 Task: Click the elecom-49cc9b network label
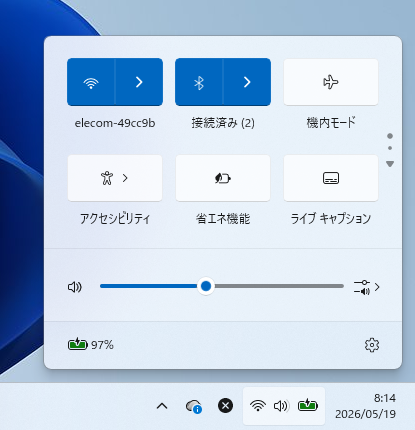[x=115, y=123]
